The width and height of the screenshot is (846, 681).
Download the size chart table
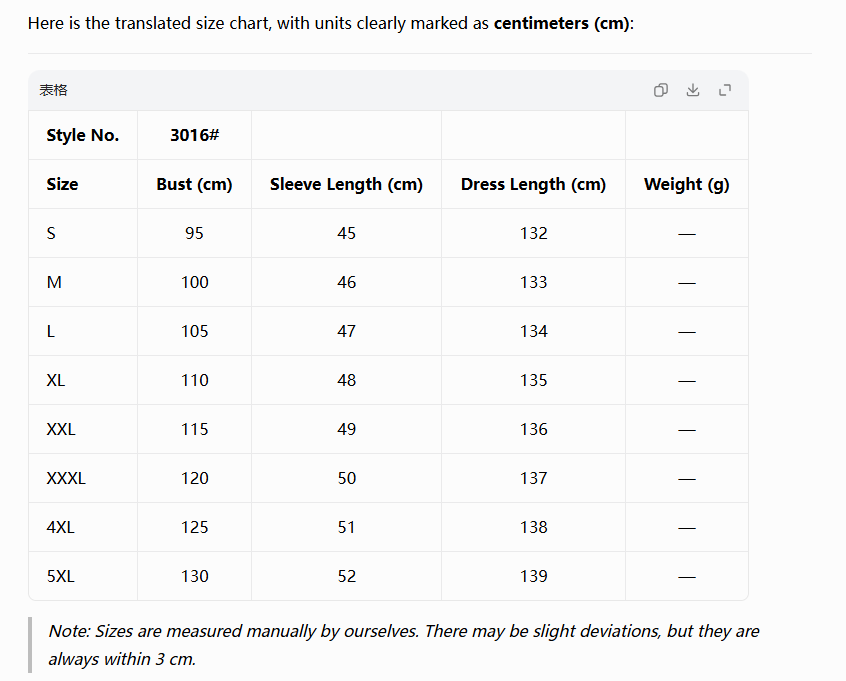pos(693,90)
